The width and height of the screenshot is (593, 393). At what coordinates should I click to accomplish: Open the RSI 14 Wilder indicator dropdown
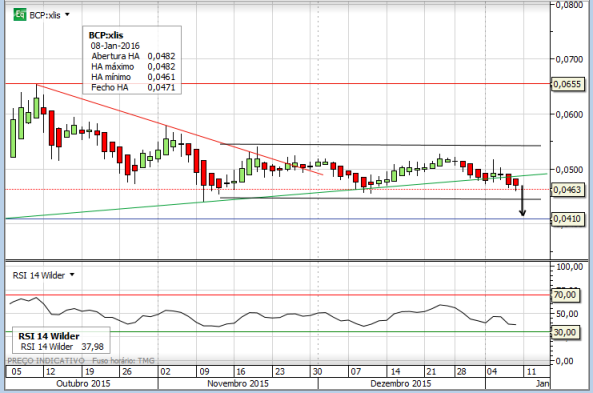click(72, 275)
